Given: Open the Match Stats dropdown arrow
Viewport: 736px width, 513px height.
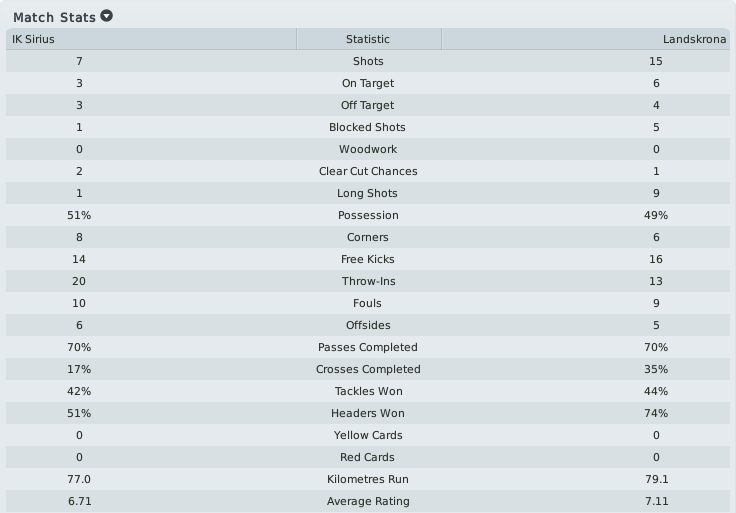Looking at the screenshot, I should 107,16.
